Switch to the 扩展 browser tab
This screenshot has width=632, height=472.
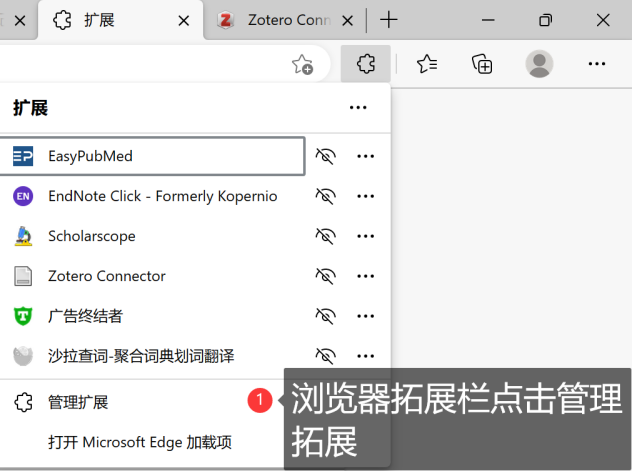pyautogui.click(x=120, y=20)
